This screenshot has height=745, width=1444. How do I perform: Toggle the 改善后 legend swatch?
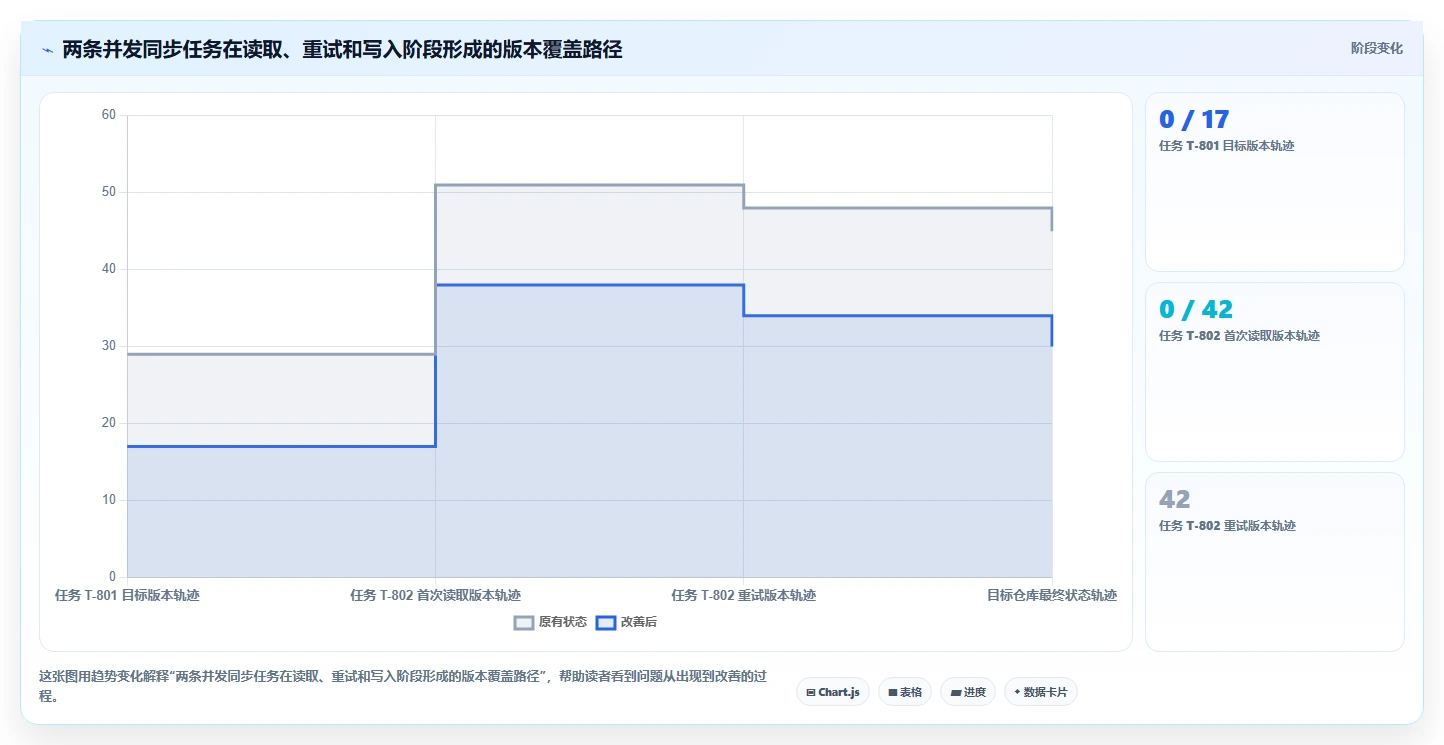tap(606, 622)
